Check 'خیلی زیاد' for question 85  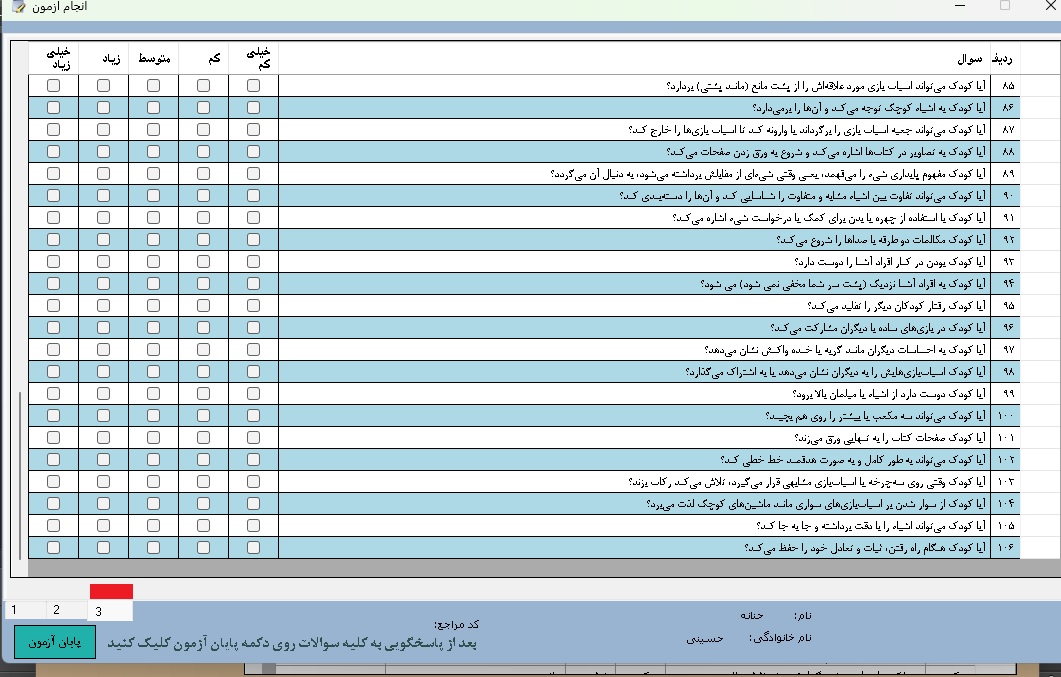pyautogui.click(x=54, y=86)
